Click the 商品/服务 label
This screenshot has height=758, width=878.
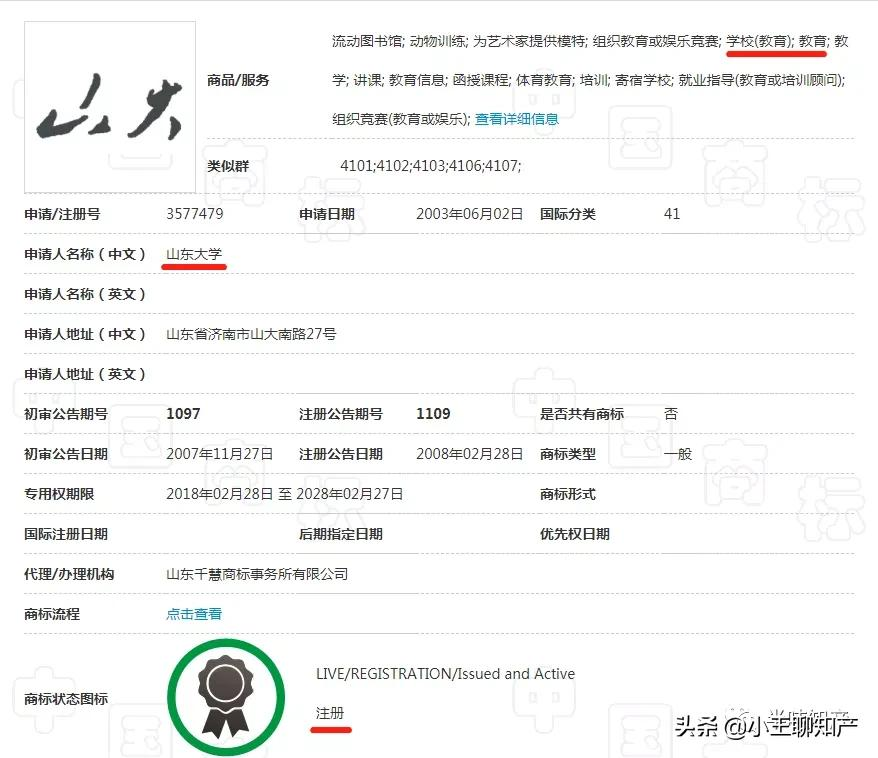(238, 80)
